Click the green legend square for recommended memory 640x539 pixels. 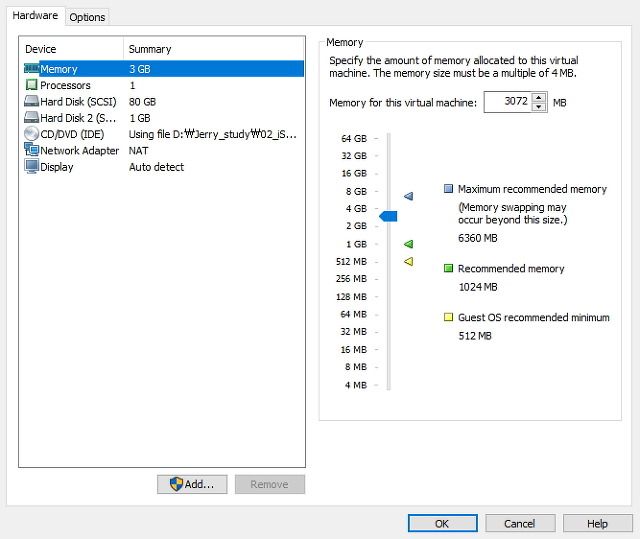click(x=448, y=268)
